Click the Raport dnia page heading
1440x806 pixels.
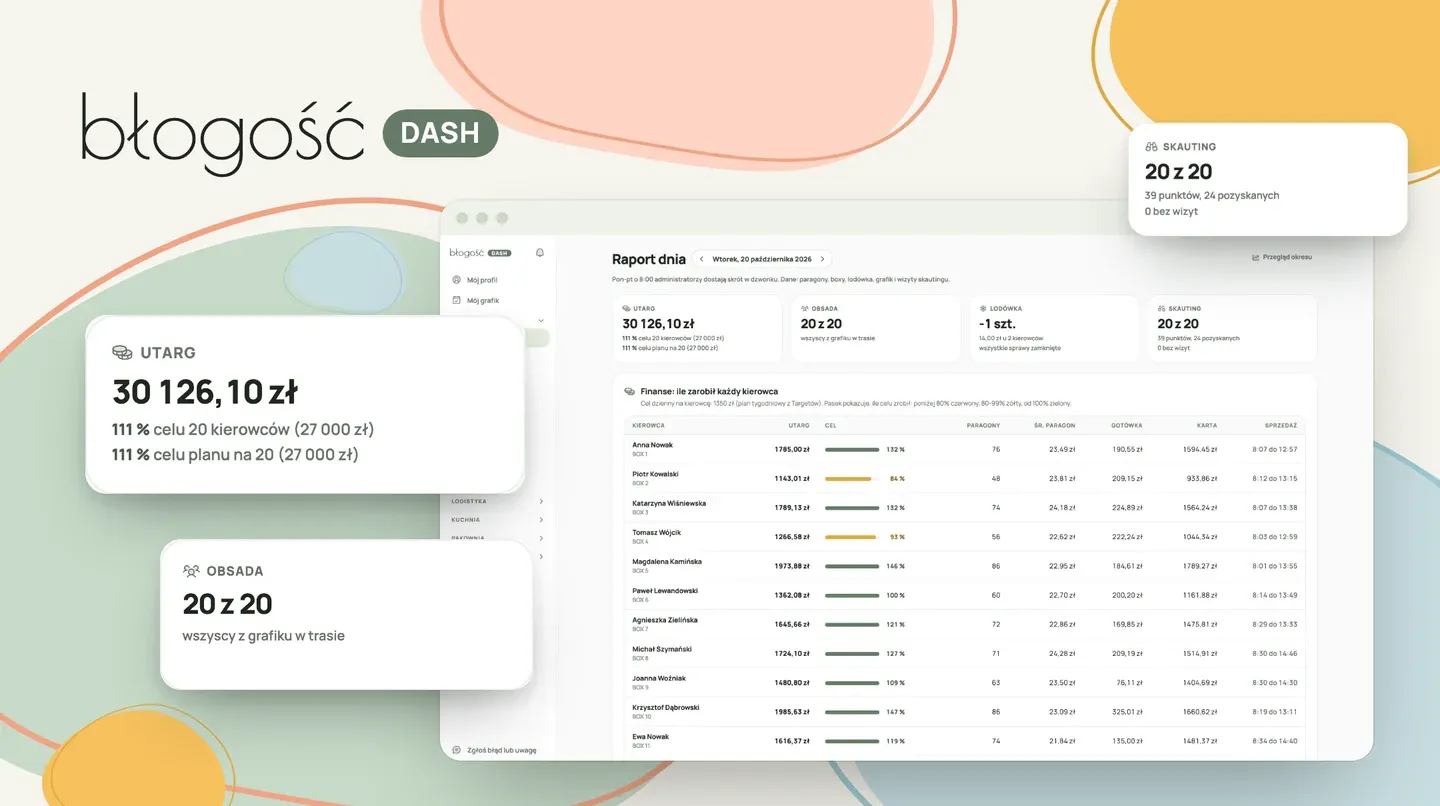point(649,259)
